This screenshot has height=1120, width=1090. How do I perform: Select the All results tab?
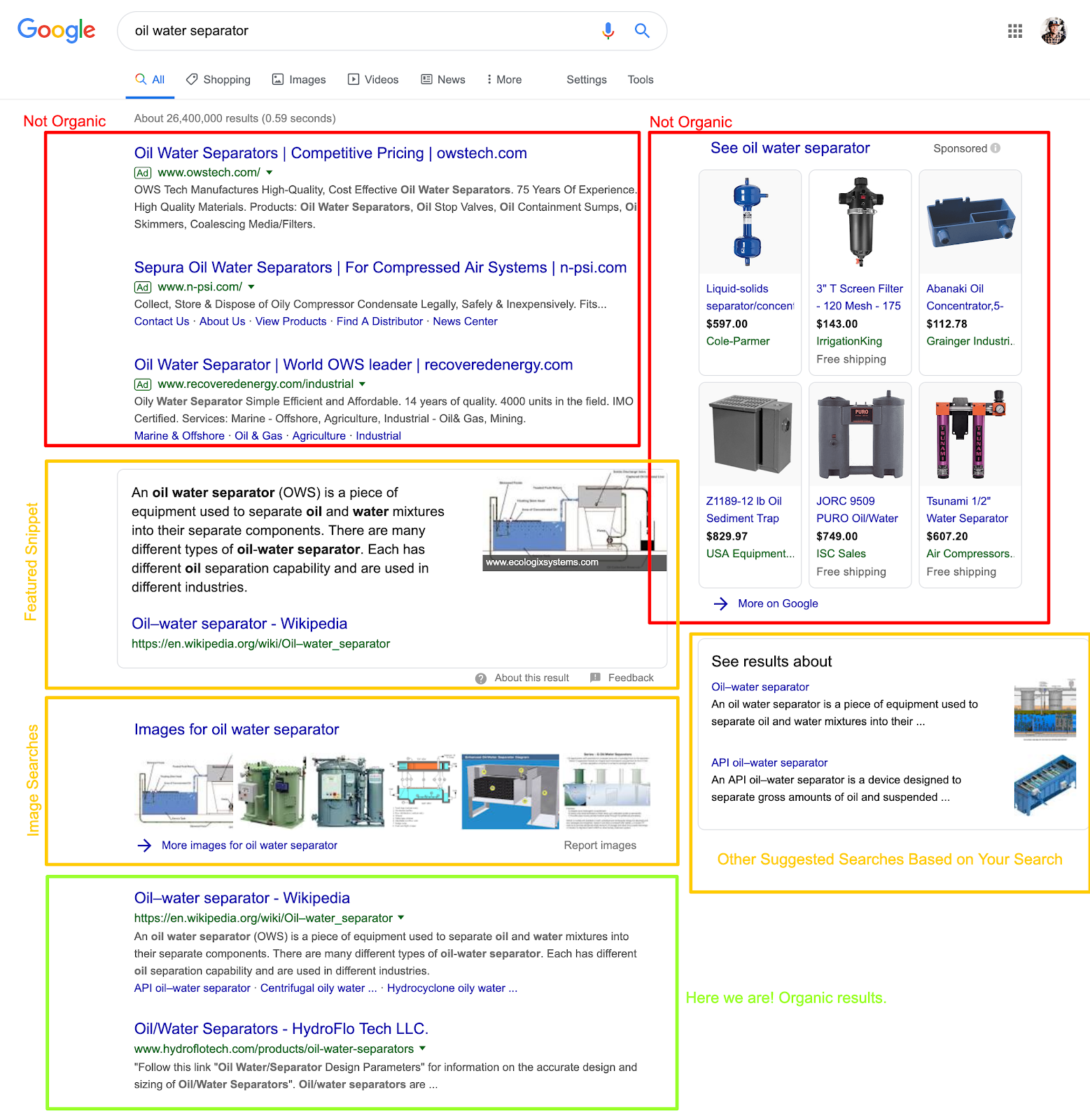pyautogui.click(x=150, y=80)
